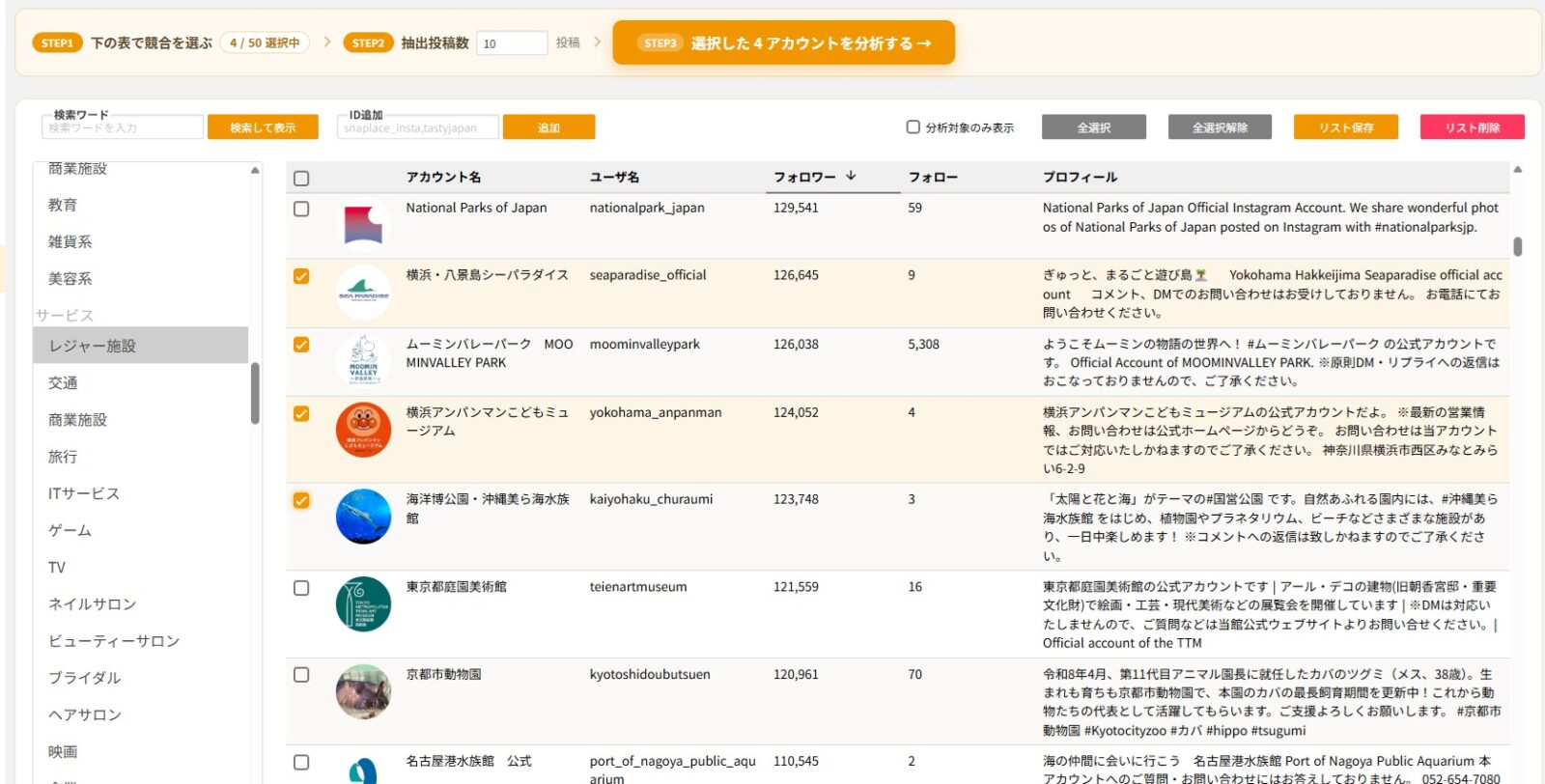The width and height of the screenshot is (1545, 784).
Task: Toggle the select-all header checkbox
Action: click(301, 179)
